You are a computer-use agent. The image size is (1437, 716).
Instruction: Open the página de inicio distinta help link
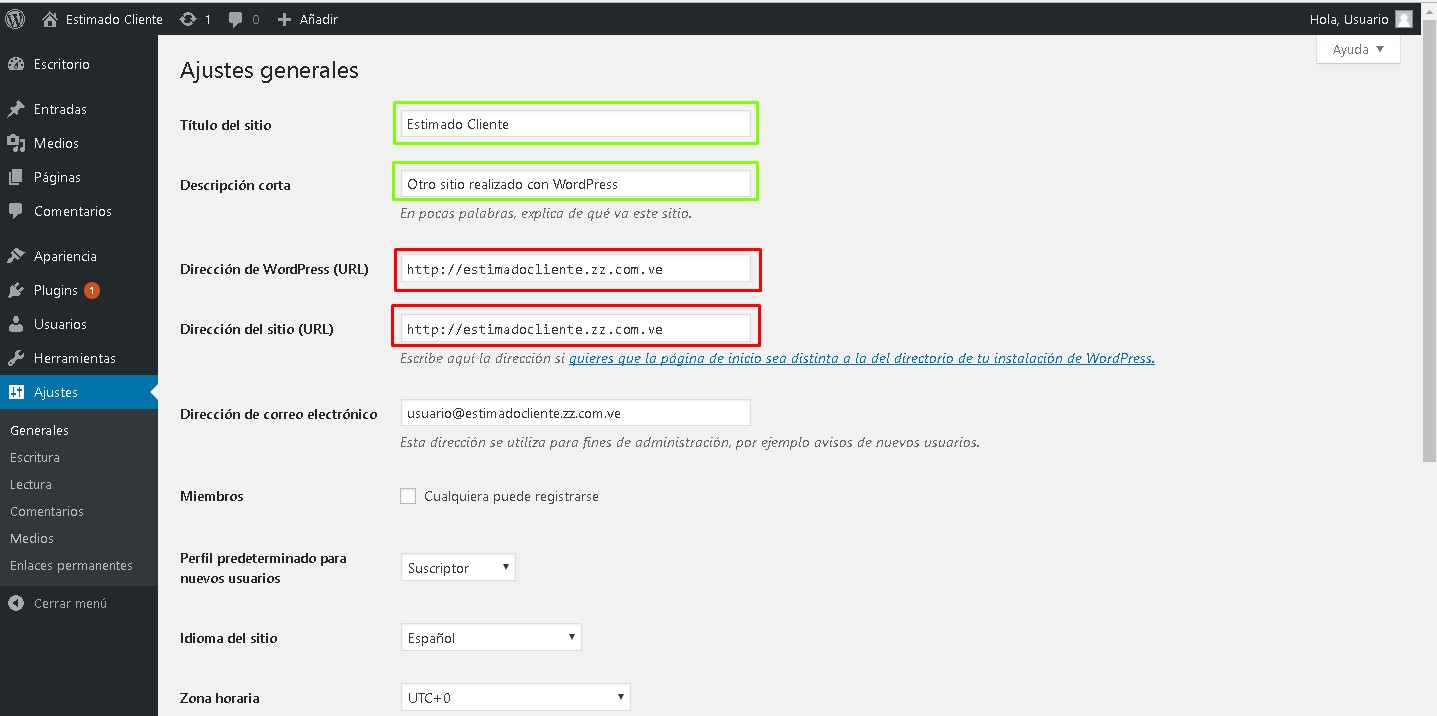point(862,358)
